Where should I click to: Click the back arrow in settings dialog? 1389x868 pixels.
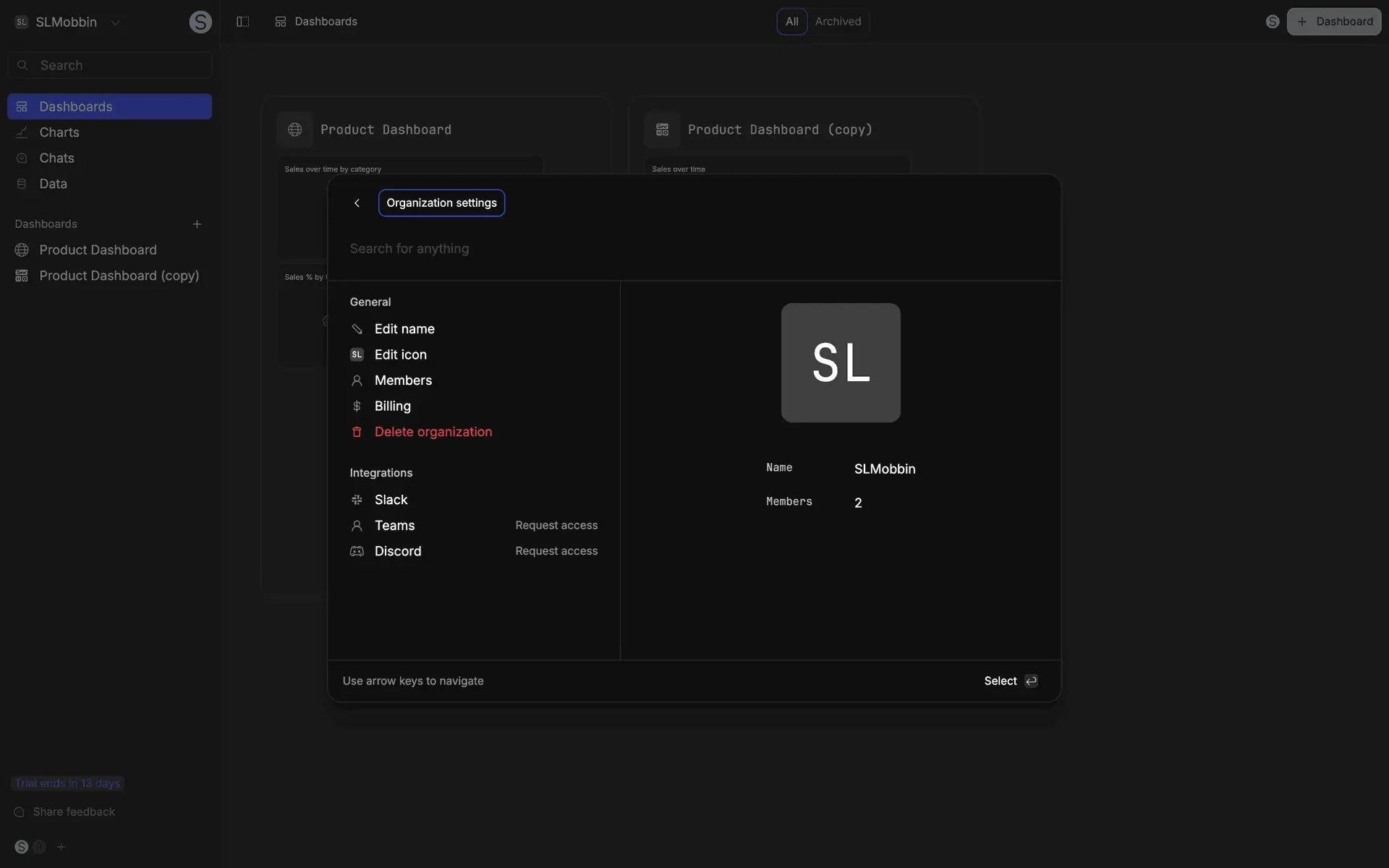(x=357, y=203)
